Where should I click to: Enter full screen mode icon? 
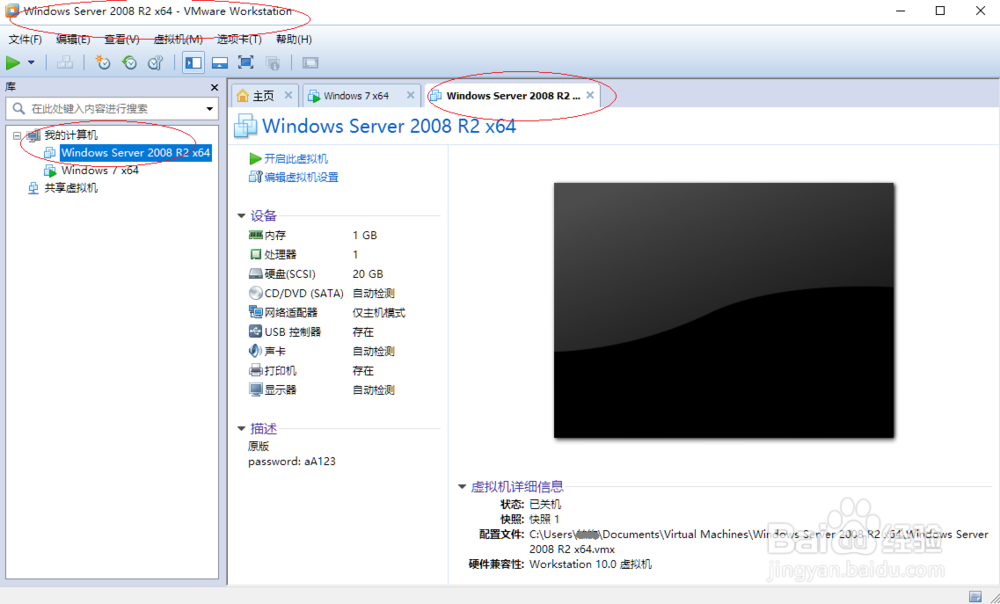[246, 63]
